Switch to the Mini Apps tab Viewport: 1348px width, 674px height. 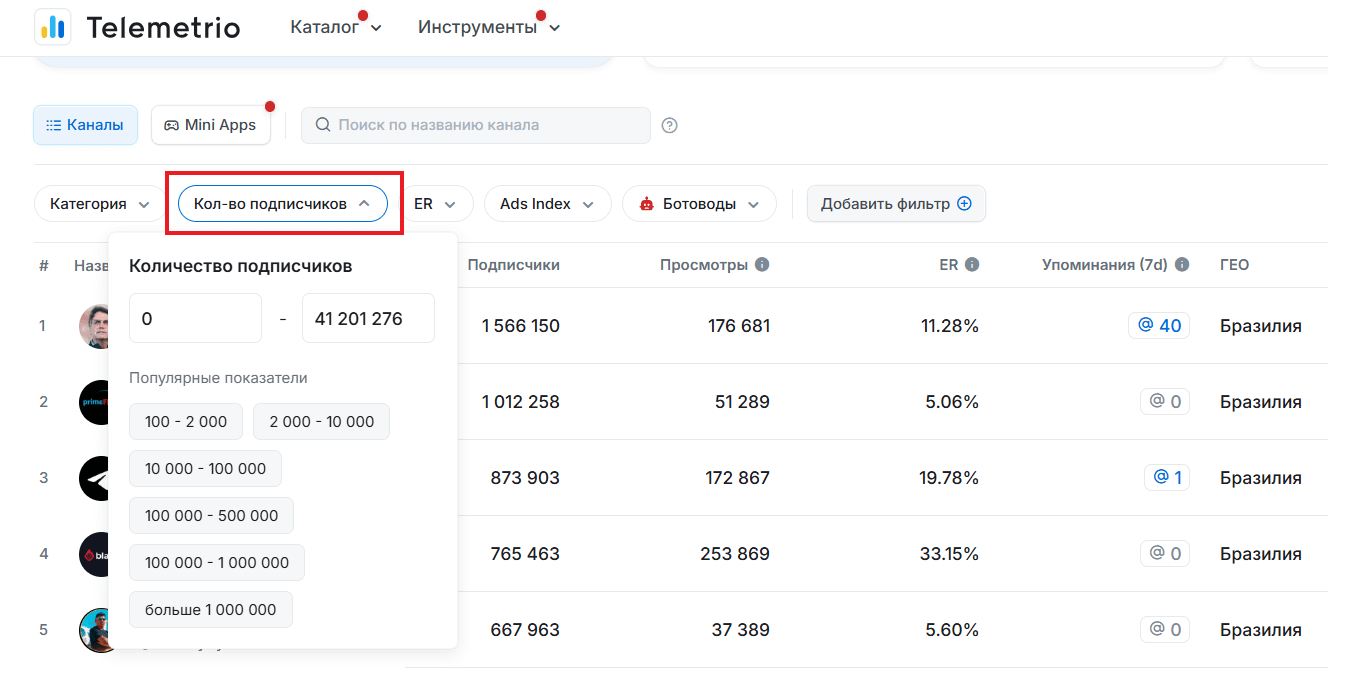pyautogui.click(x=210, y=126)
